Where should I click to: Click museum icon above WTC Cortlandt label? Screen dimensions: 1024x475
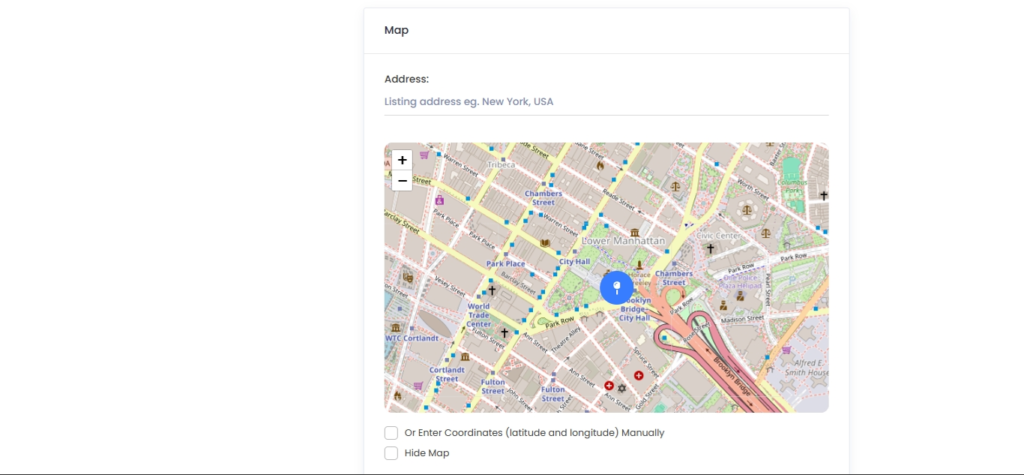click(x=395, y=327)
